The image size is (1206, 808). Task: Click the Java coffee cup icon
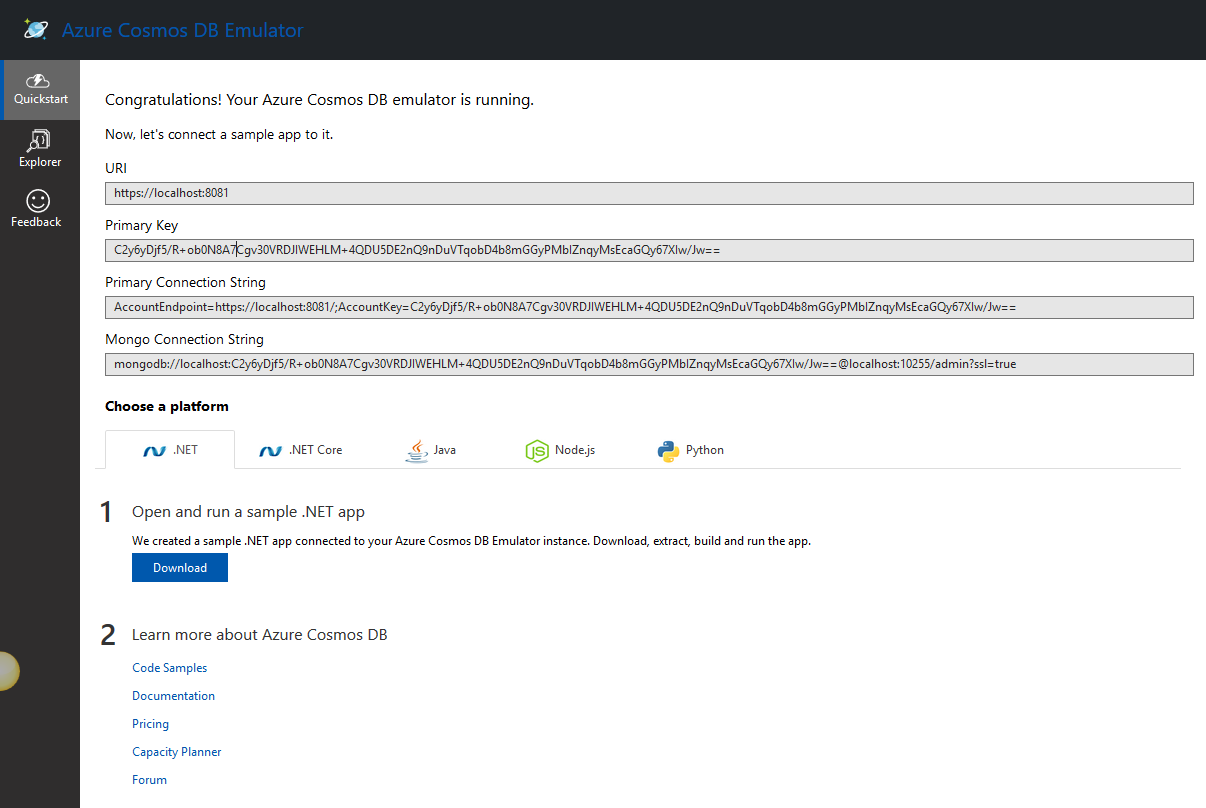pos(416,451)
